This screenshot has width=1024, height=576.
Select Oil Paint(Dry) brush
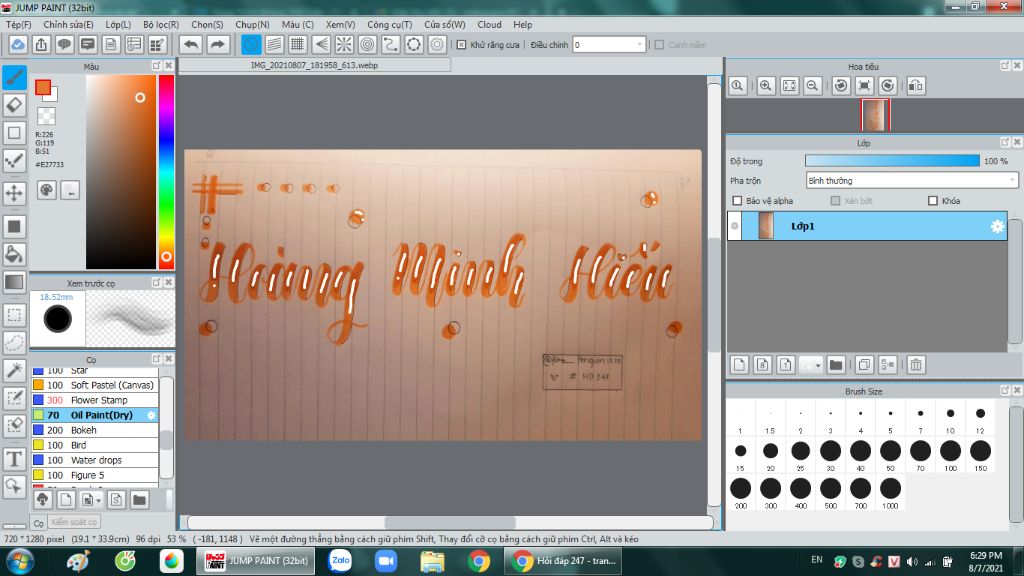(95, 415)
